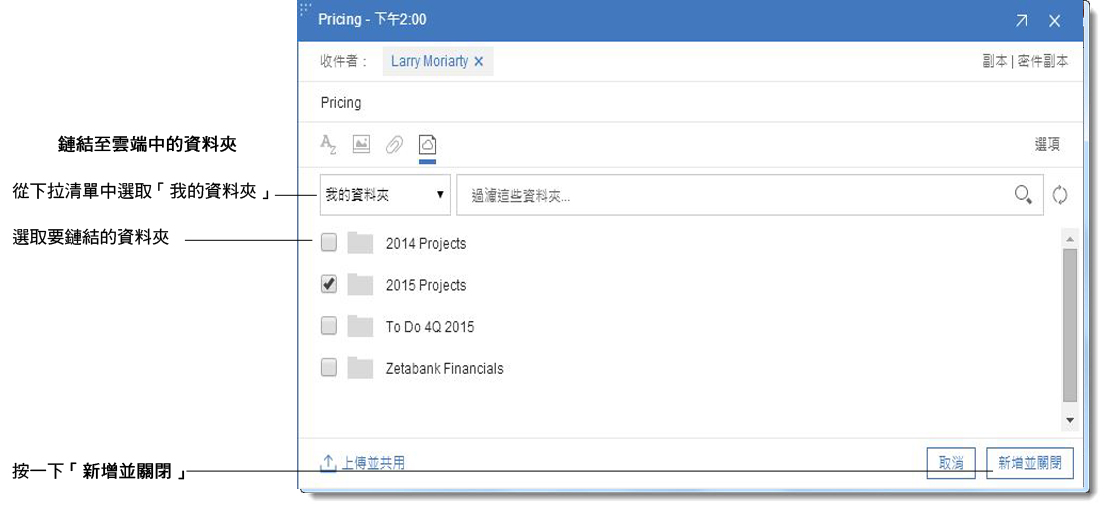This screenshot has width=1105, height=508.
Task: Click the 新增並關閉 button
Action: pyautogui.click(x=1030, y=464)
